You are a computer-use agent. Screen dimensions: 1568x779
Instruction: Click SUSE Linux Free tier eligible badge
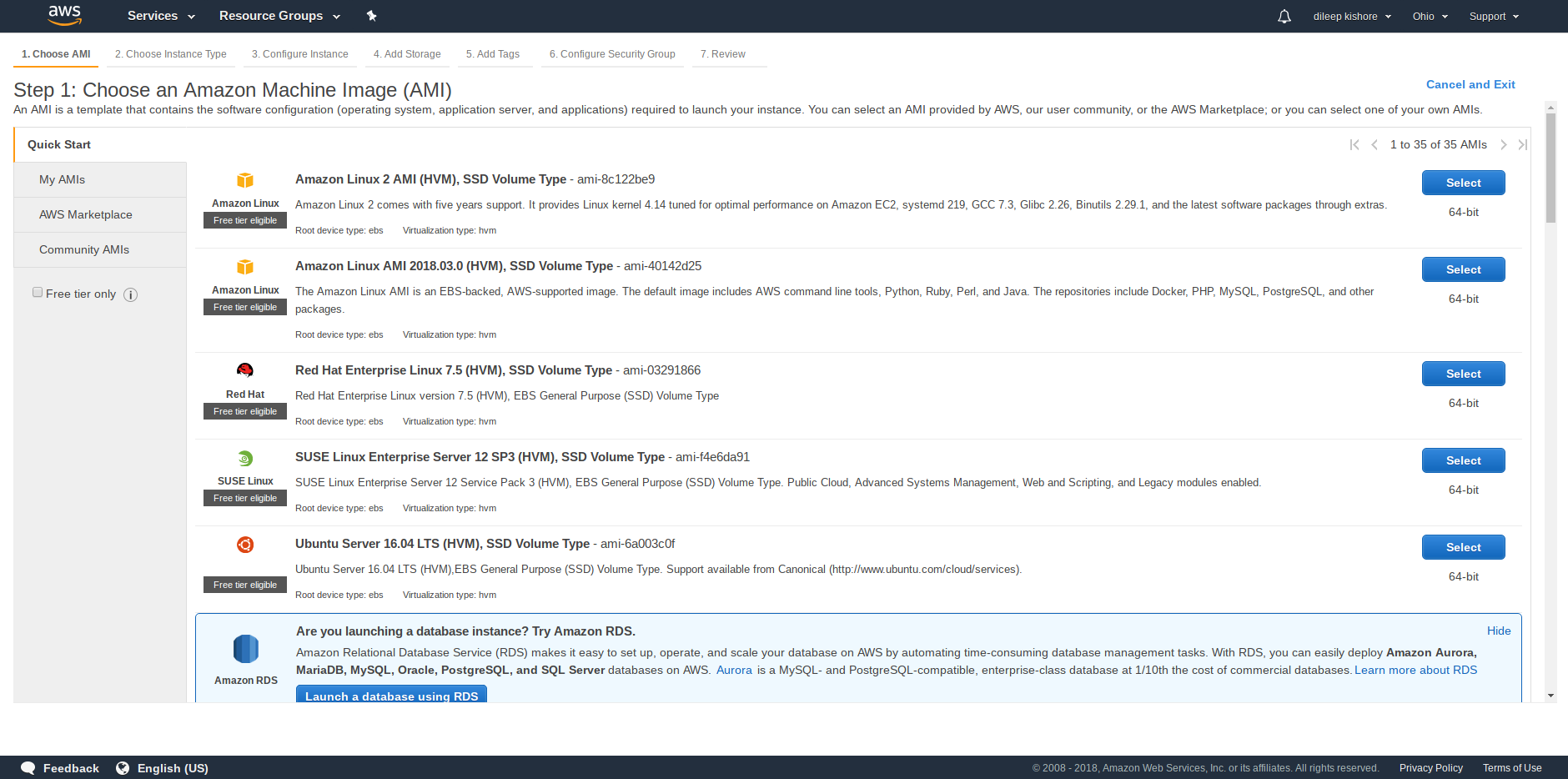click(x=245, y=498)
